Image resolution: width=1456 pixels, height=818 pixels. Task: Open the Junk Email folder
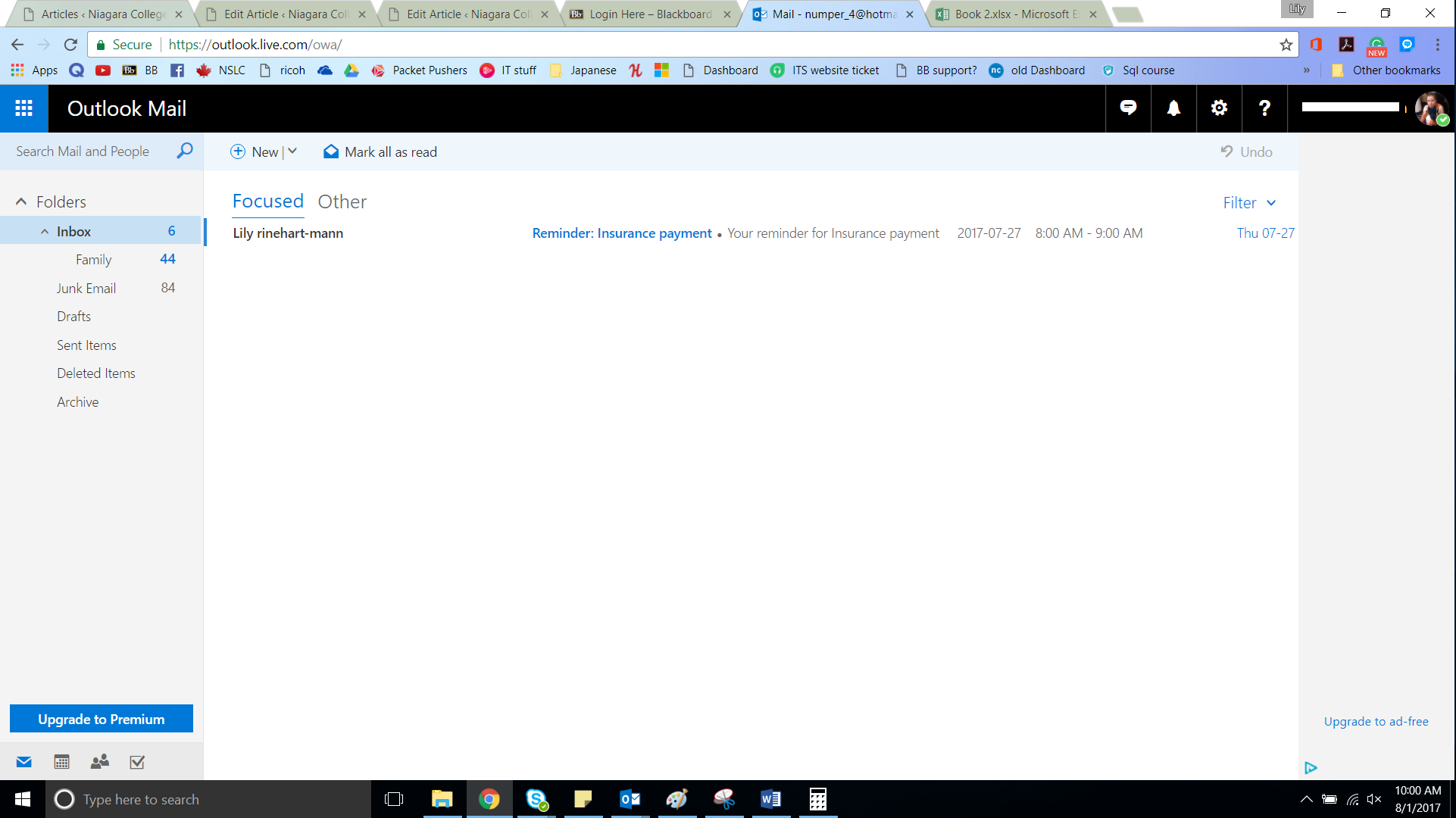(x=86, y=289)
